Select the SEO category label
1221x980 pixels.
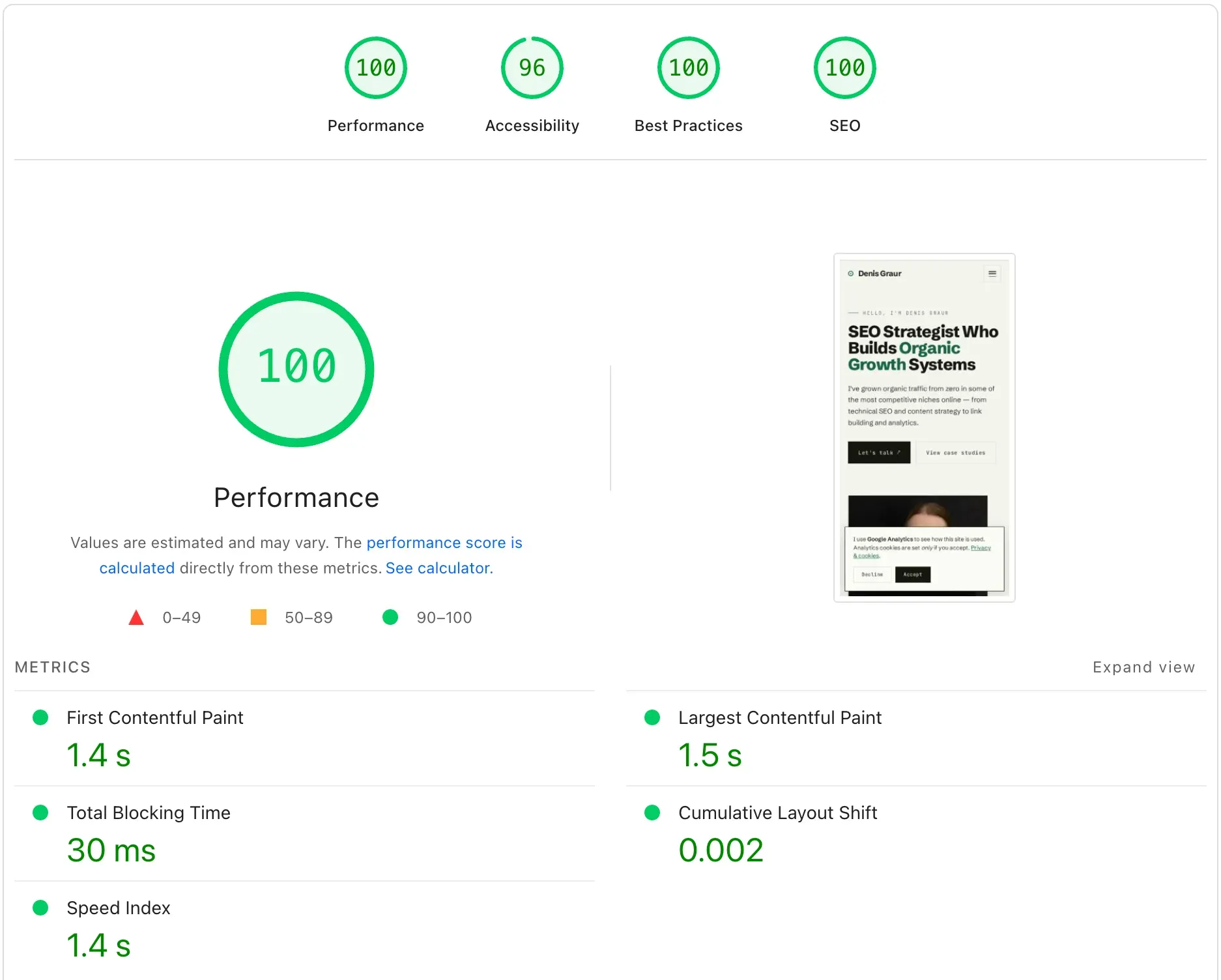[x=845, y=126]
